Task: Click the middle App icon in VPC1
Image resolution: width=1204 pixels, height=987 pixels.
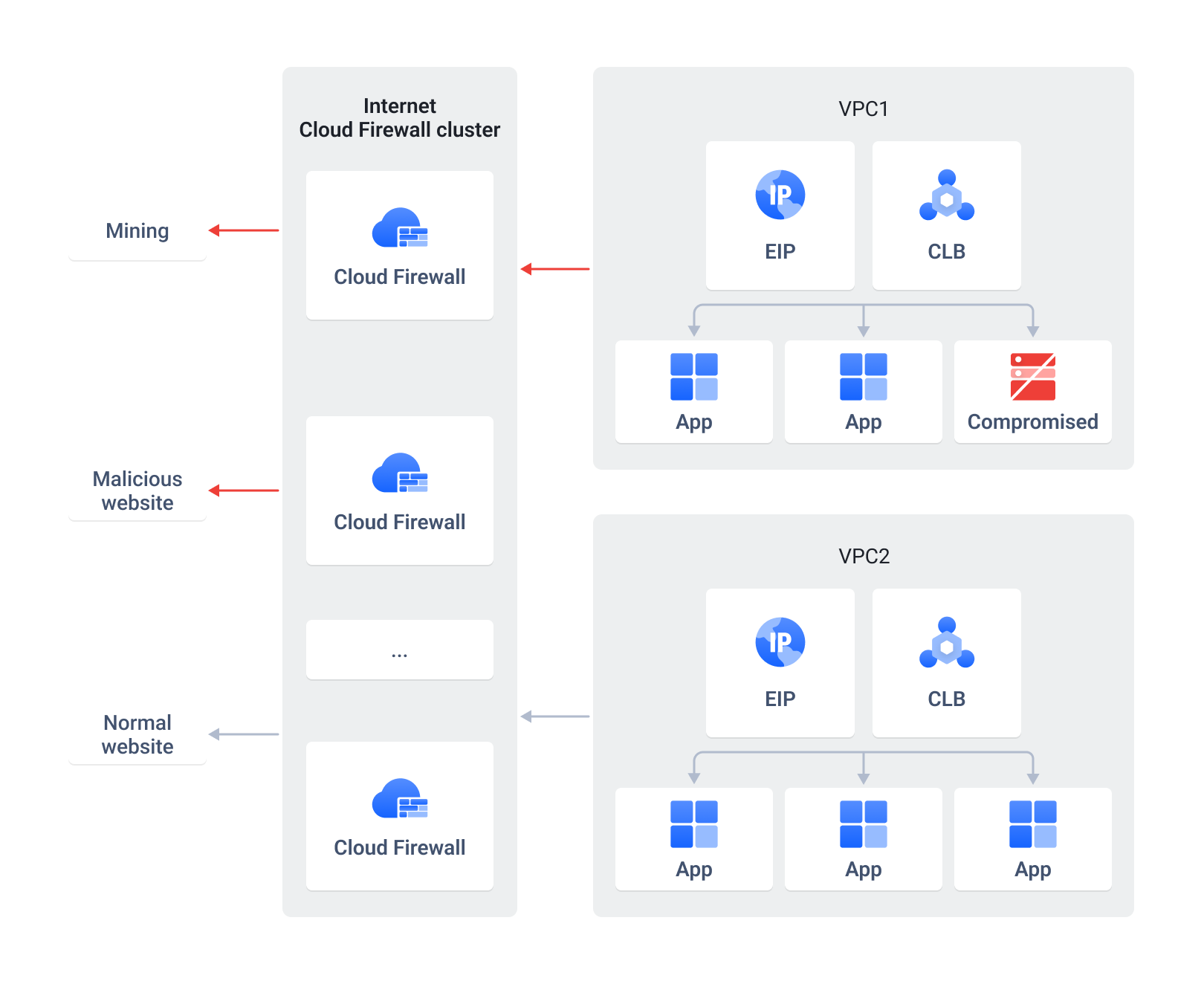Action: [x=863, y=377]
